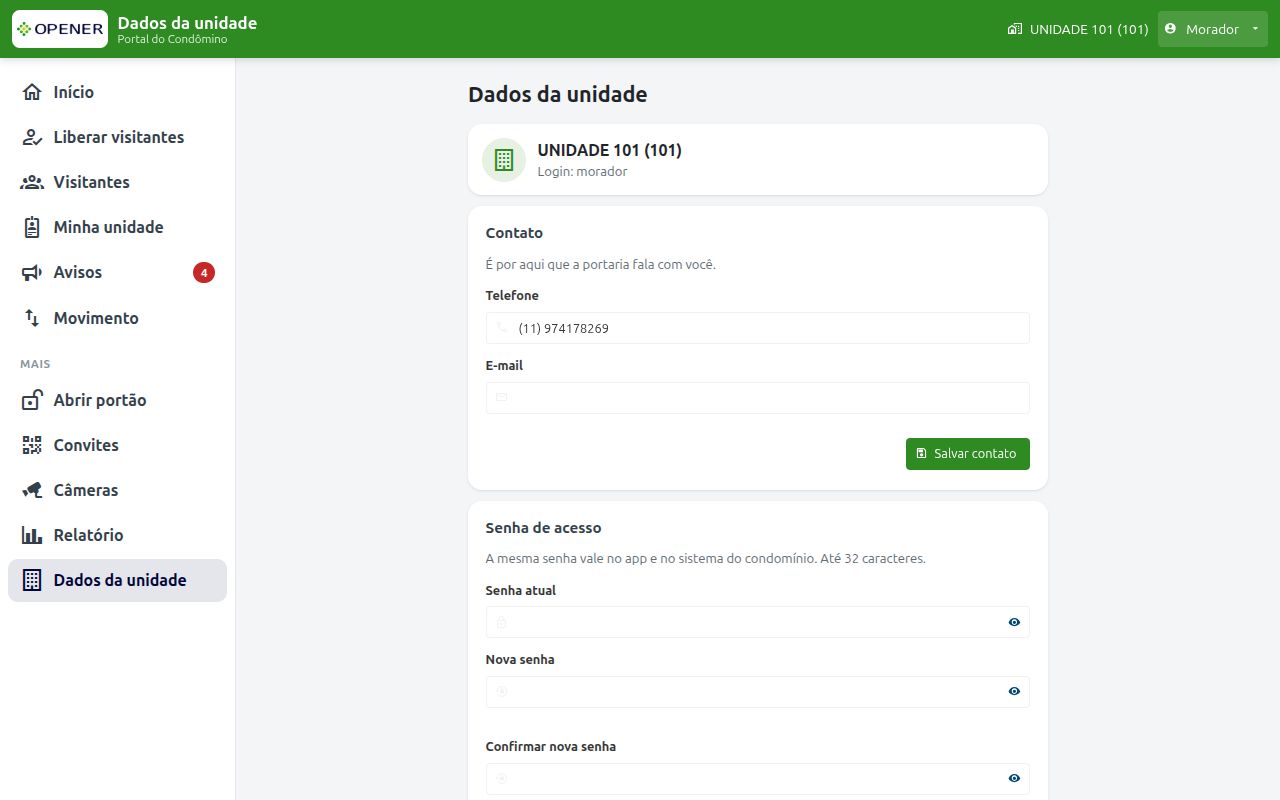Click the badge icon beside Minha unidade
The width and height of the screenshot is (1280, 800).
tap(32, 227)
